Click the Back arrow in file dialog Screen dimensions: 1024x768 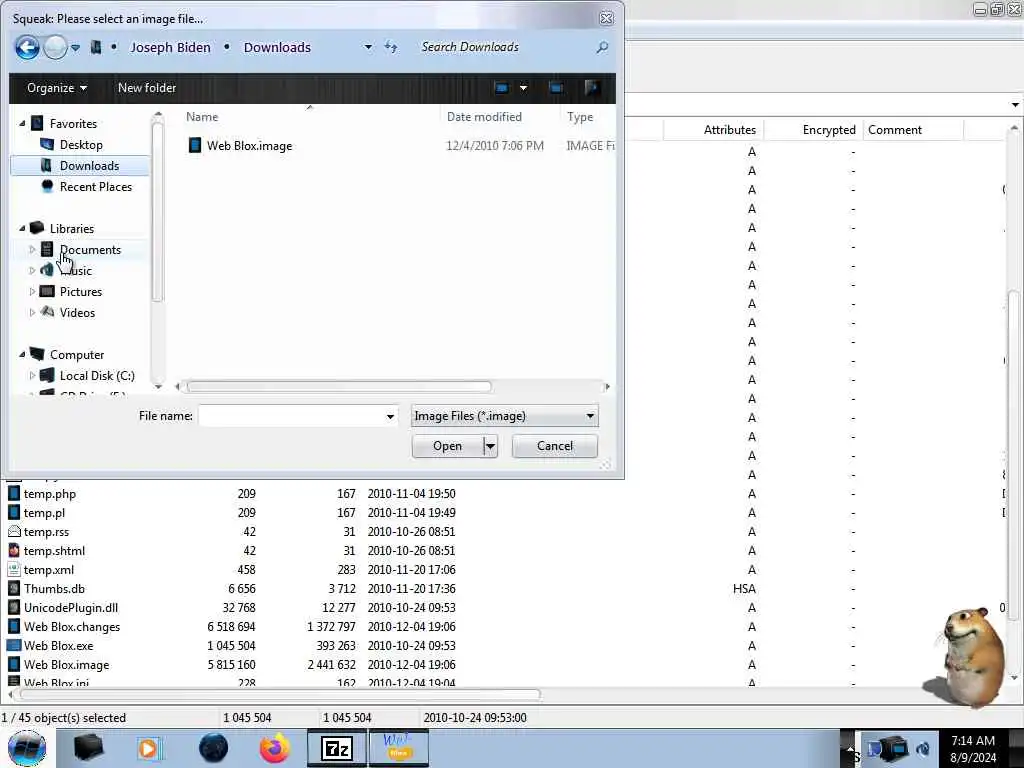pos(27,48)
